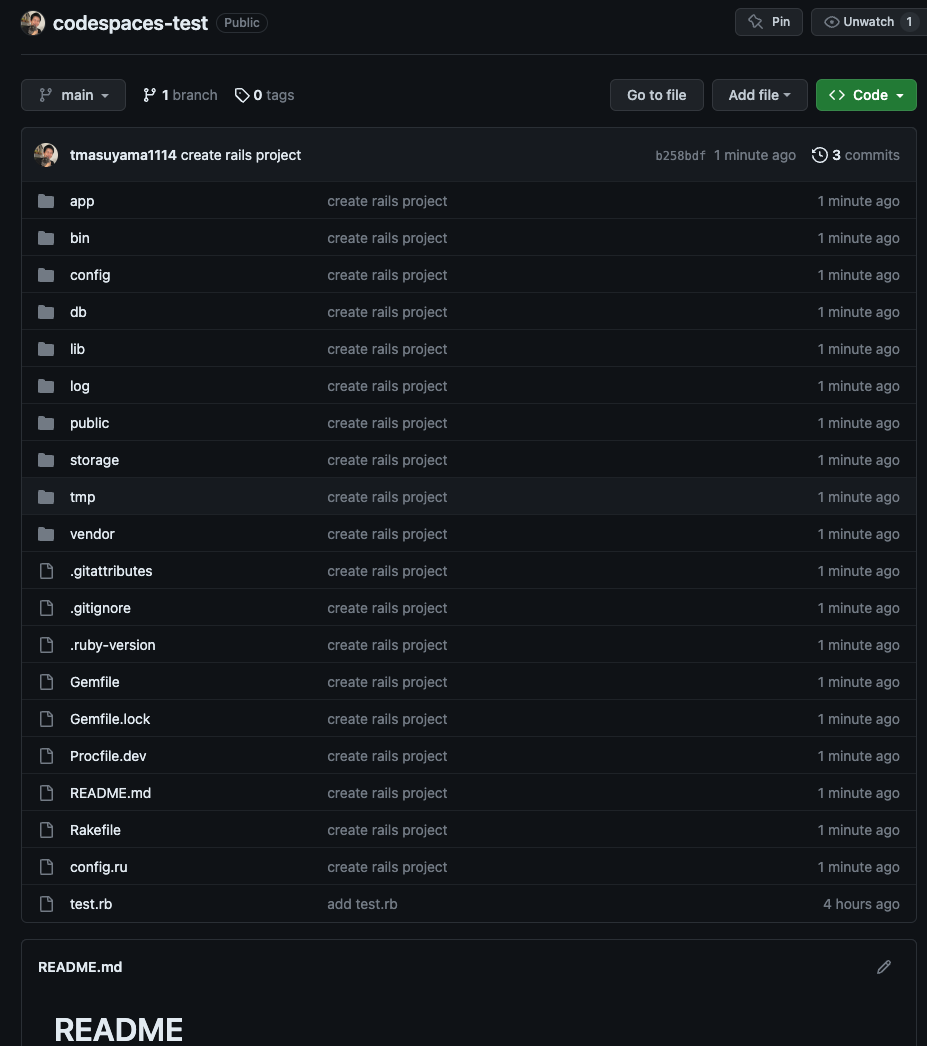Click the file icon next to Gemfile.lock
Screen dimensions: 927x1046
46,719
